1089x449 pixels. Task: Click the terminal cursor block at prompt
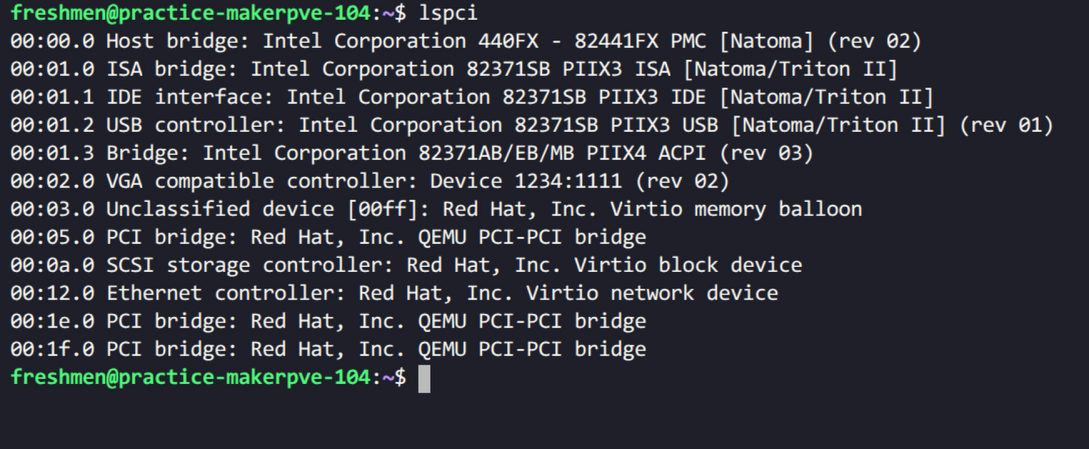(424, 378)
